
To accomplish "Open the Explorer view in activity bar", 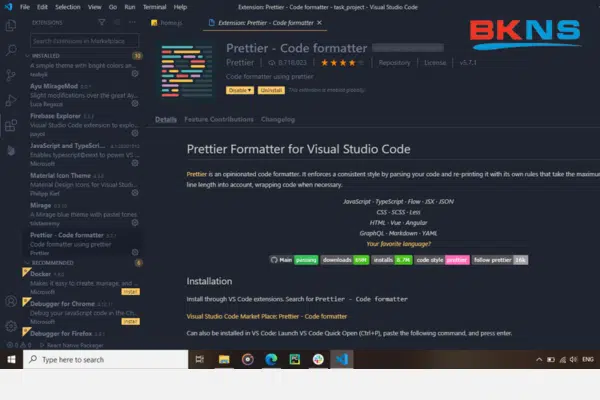I will coord(11,26).
